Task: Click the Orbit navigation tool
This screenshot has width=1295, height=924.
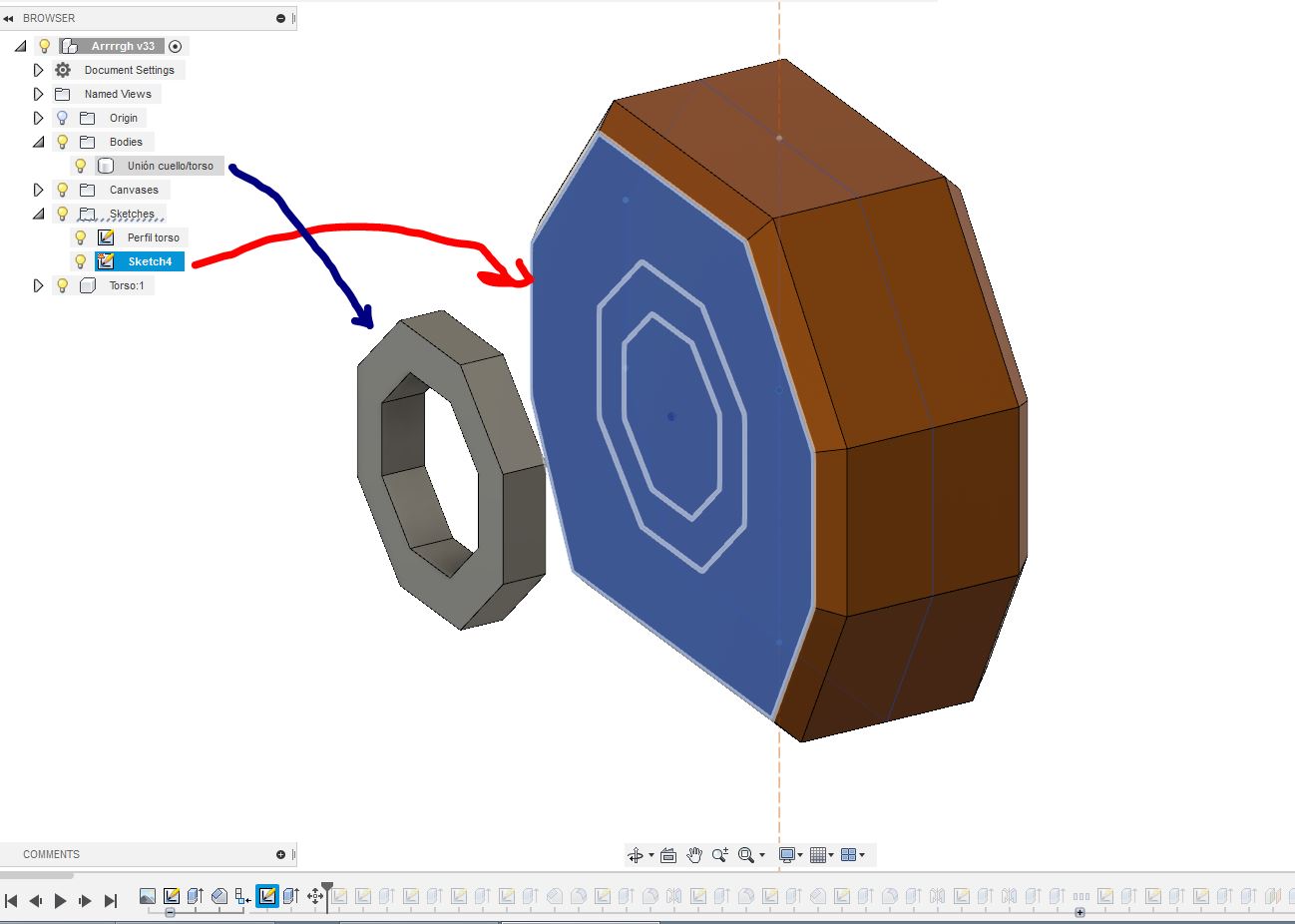Action: click(635, 855)
